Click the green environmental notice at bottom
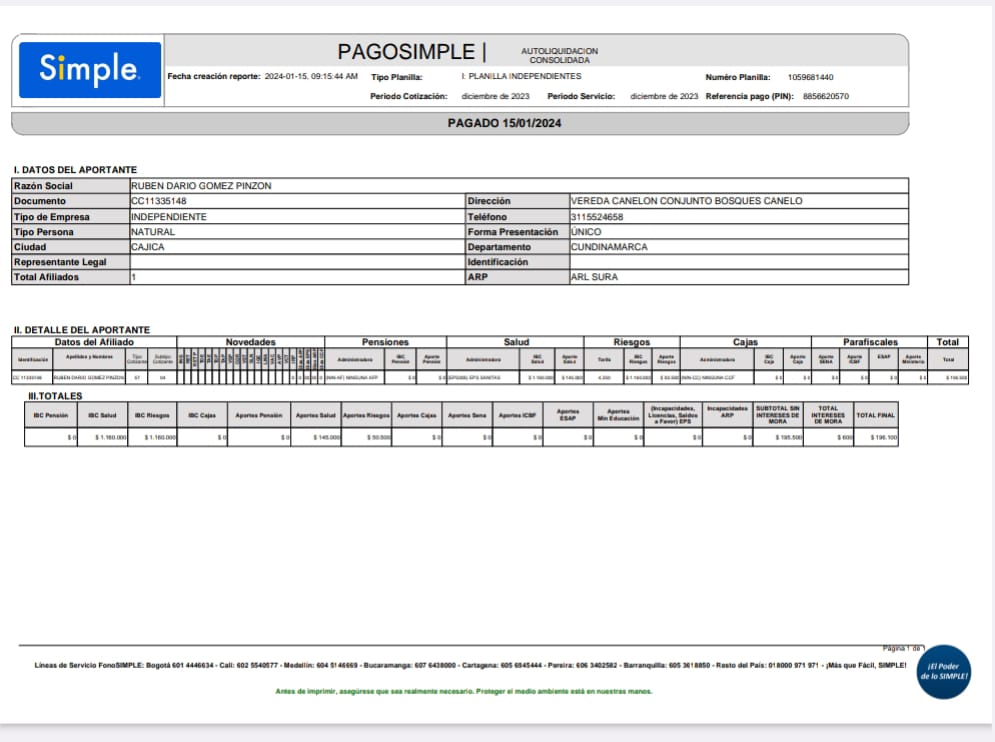The width and height of the screenshot is (995, 742). click(463, 691)
